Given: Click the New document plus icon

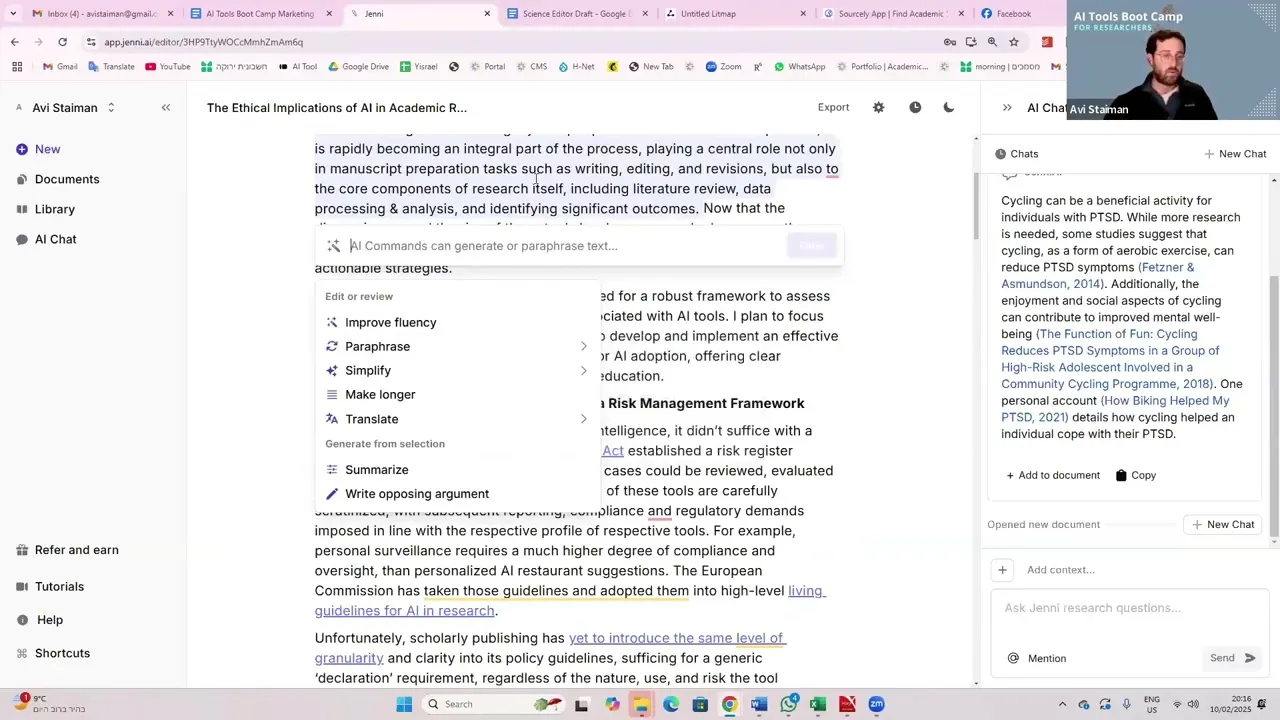Looking at the screenshot, I should tap(22, 149).
